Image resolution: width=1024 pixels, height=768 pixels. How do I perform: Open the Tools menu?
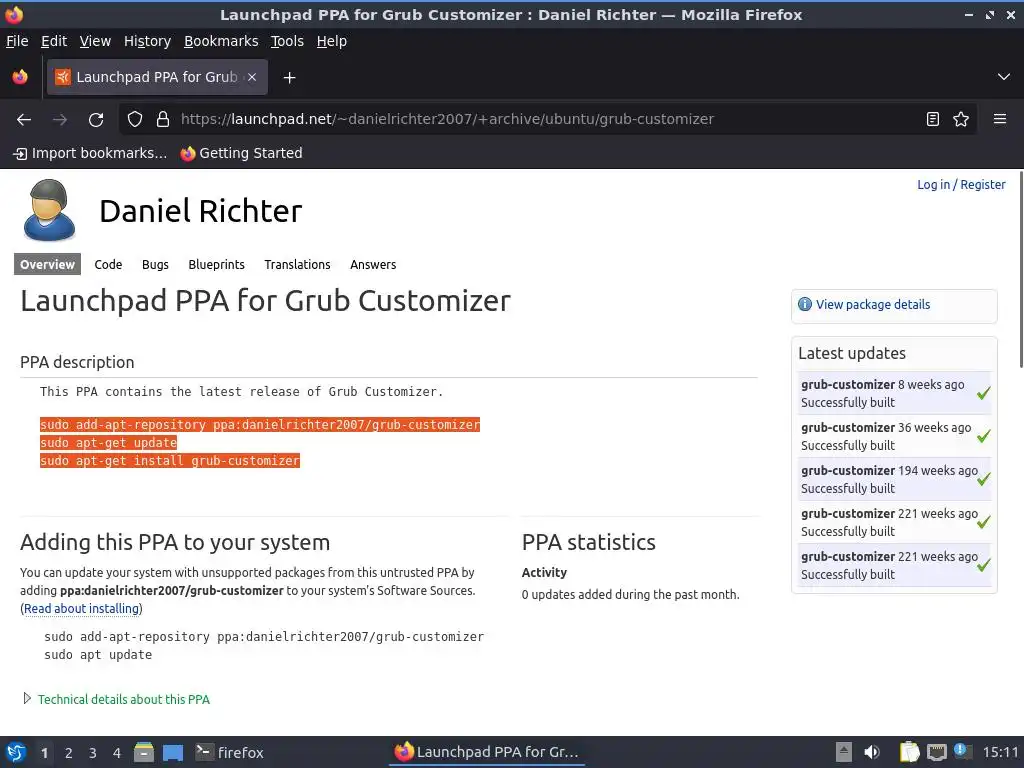(287, 41)
